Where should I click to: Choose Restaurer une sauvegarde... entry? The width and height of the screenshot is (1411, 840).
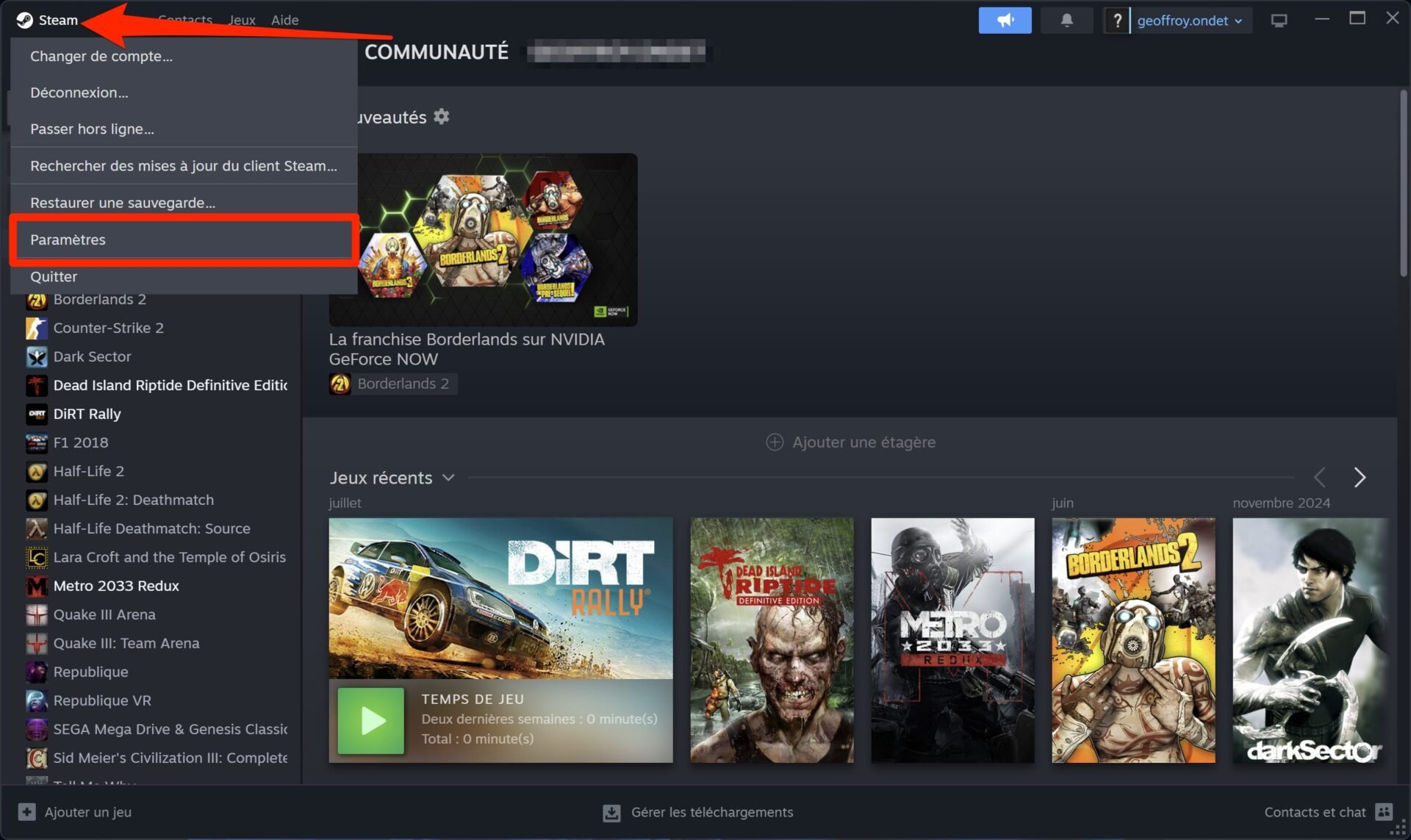[184, 202]
